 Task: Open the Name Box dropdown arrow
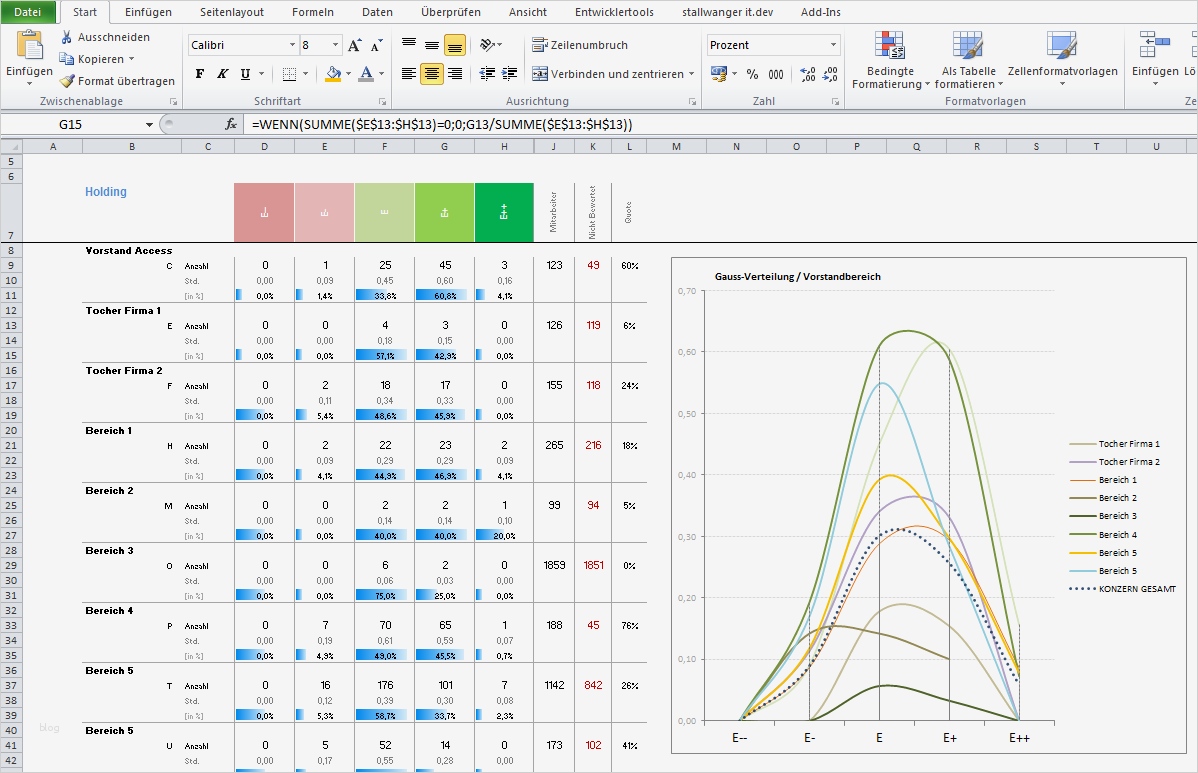click(150, 124)
